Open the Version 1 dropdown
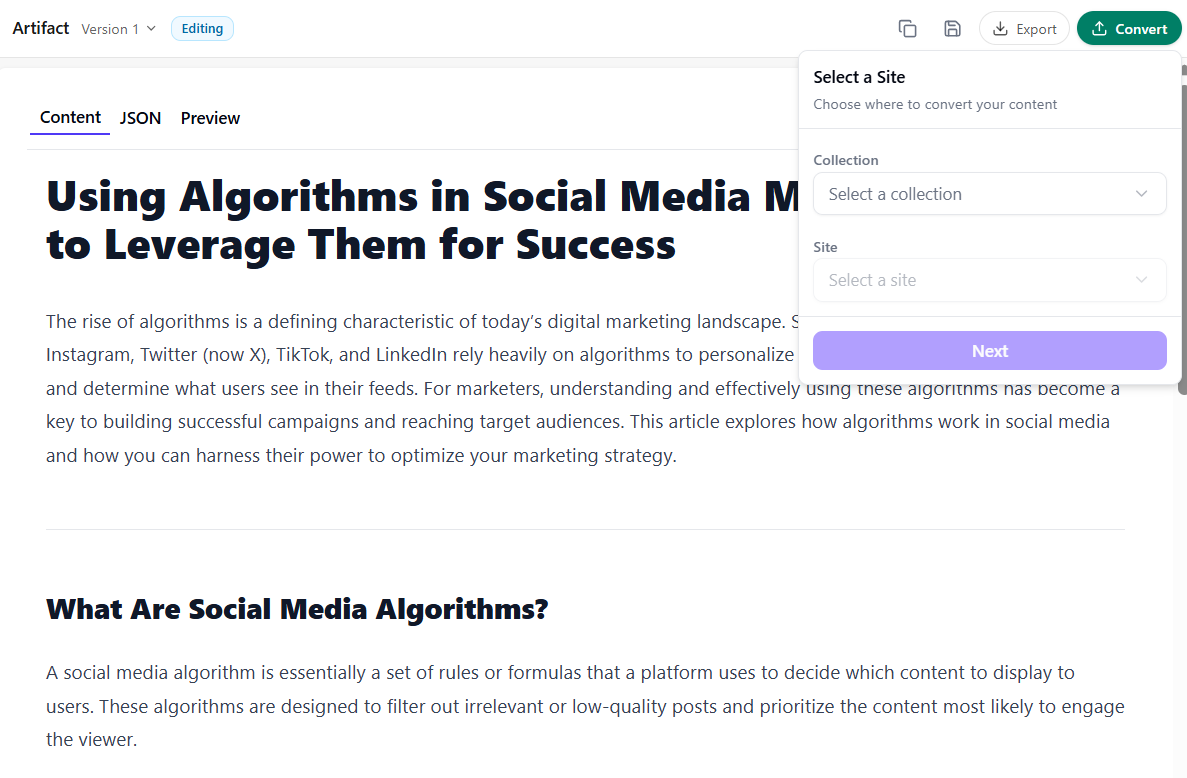This screenshot has height=778, width=1187. 119,29
